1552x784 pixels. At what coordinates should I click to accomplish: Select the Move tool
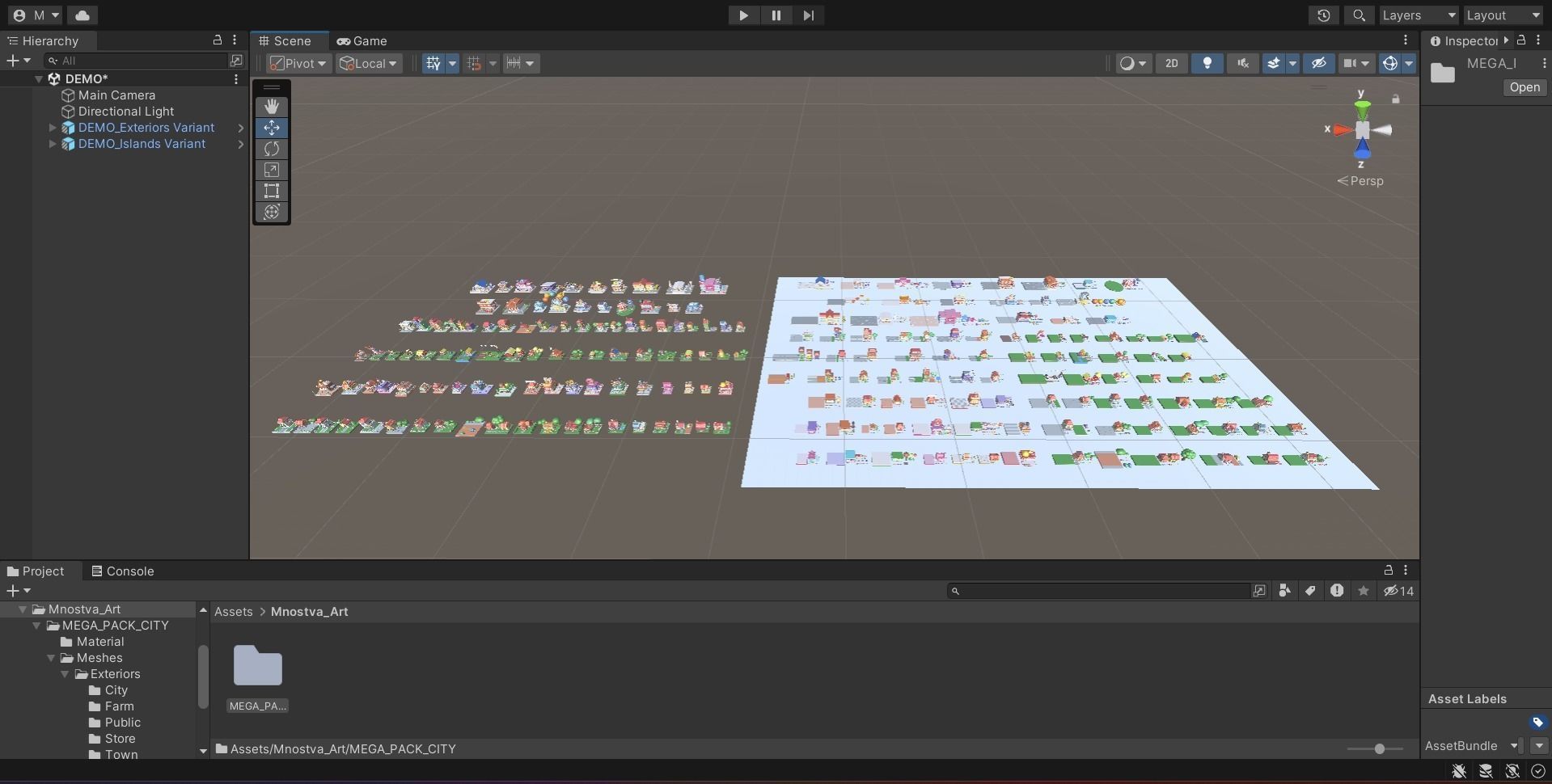point(272,128)
